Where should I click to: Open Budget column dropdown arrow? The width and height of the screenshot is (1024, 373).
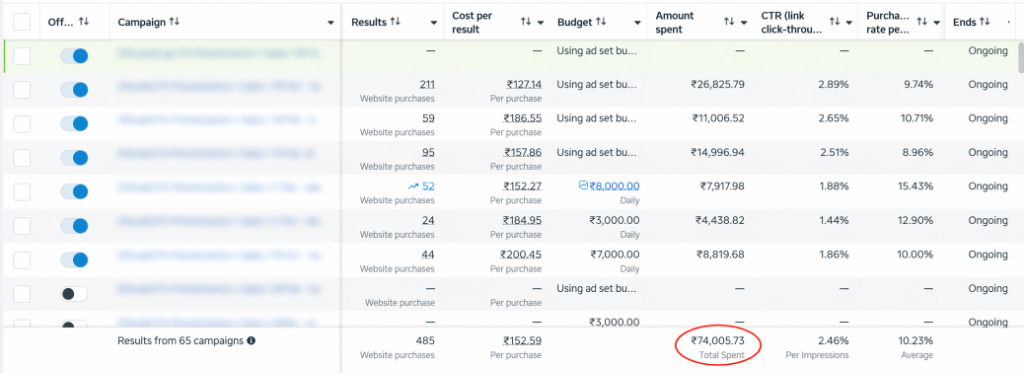coord(637,23)
